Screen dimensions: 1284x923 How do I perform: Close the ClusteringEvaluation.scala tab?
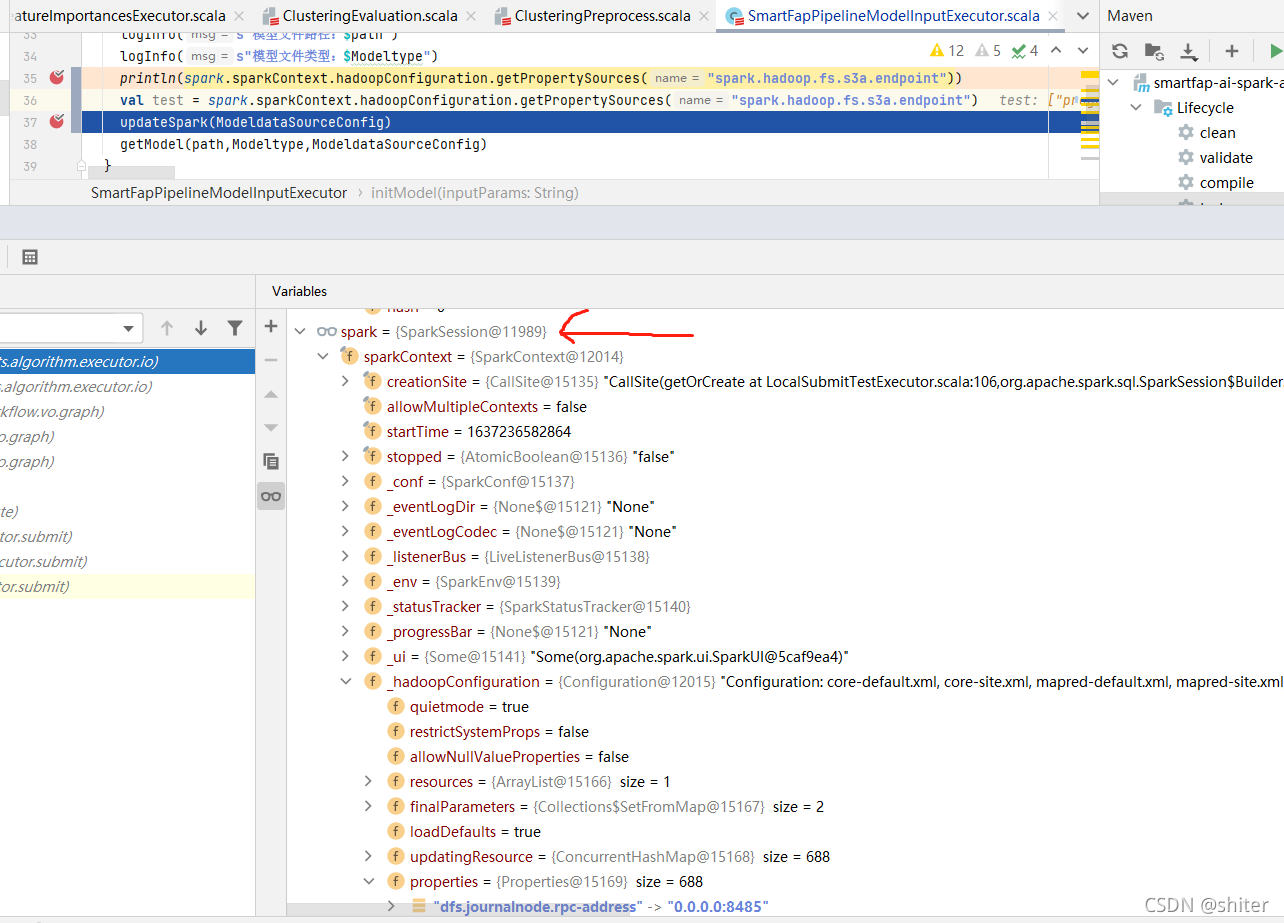(x=473, y=16)
